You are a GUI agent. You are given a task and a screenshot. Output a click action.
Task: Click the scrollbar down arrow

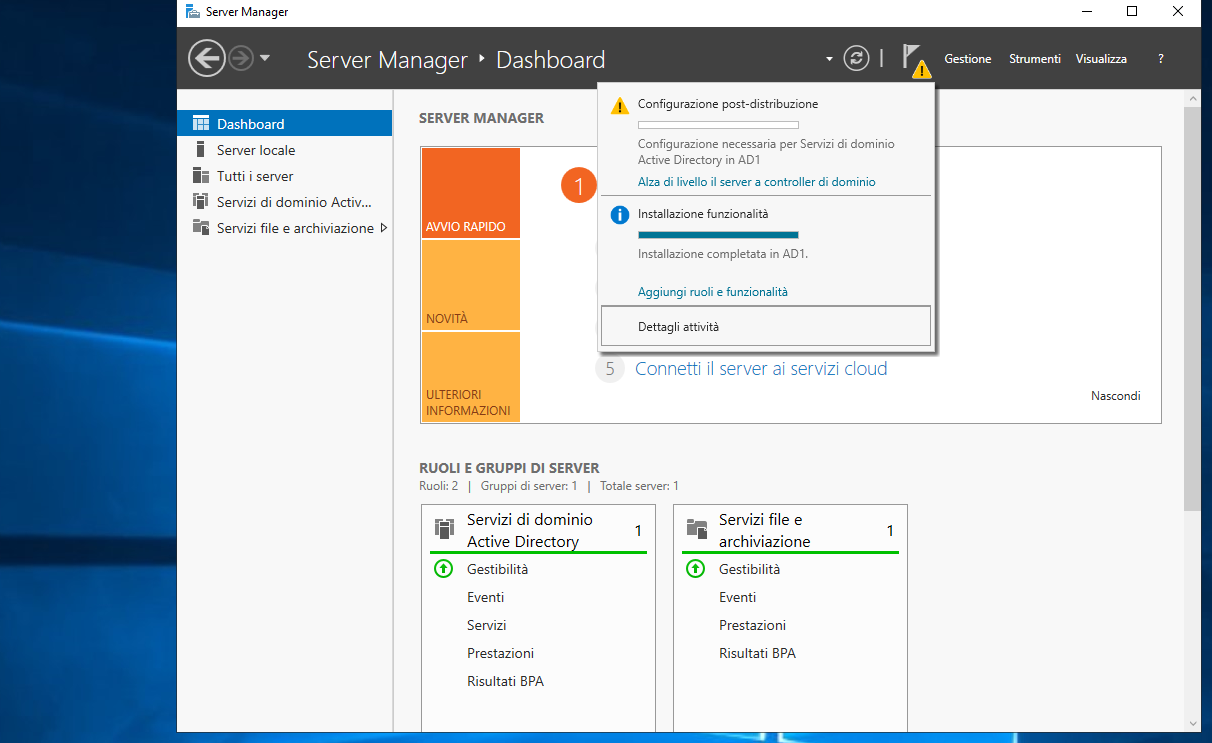(1192, 722)
